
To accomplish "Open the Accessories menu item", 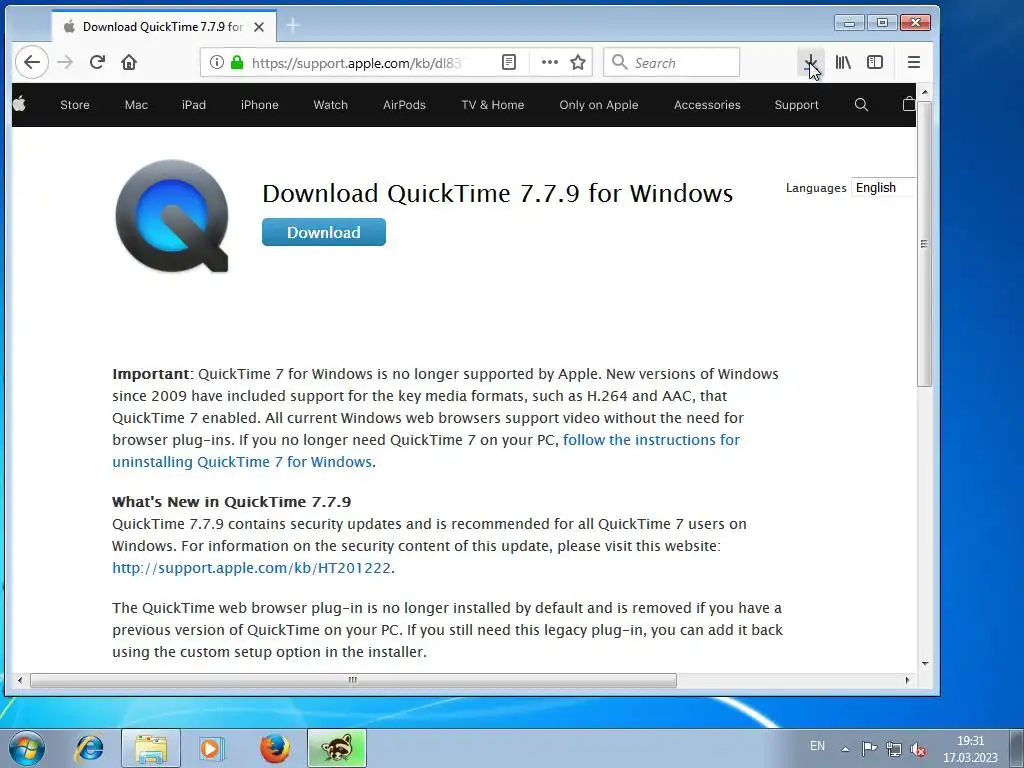I will (707, 105).
